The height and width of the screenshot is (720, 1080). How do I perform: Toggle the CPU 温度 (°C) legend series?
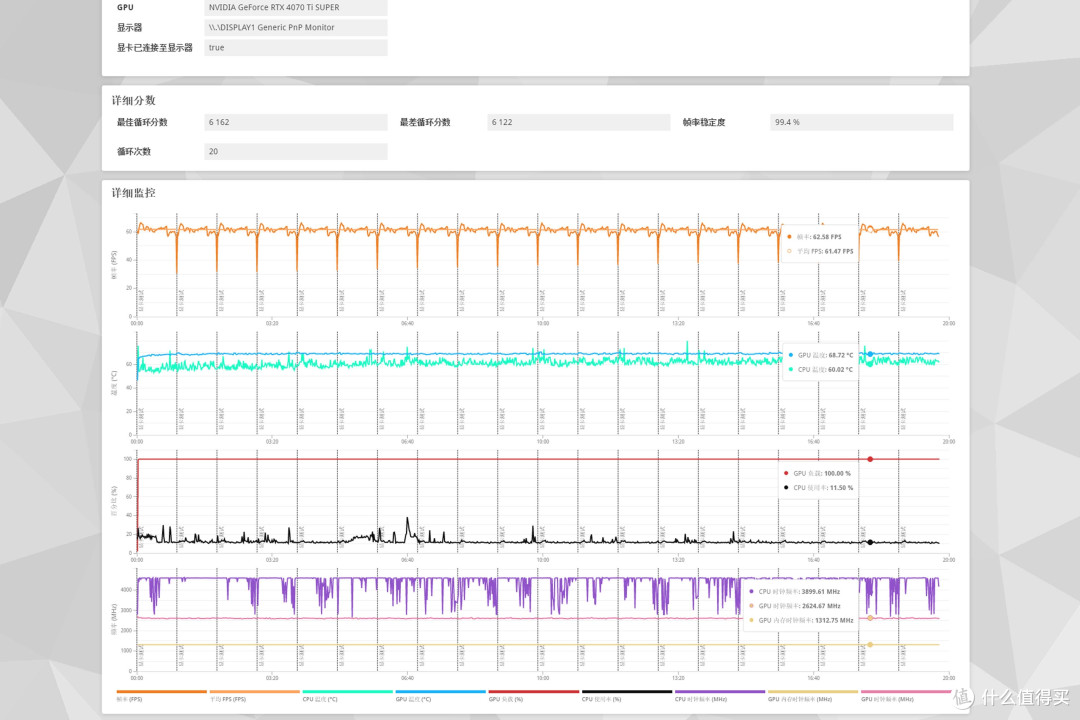point(347,695)
